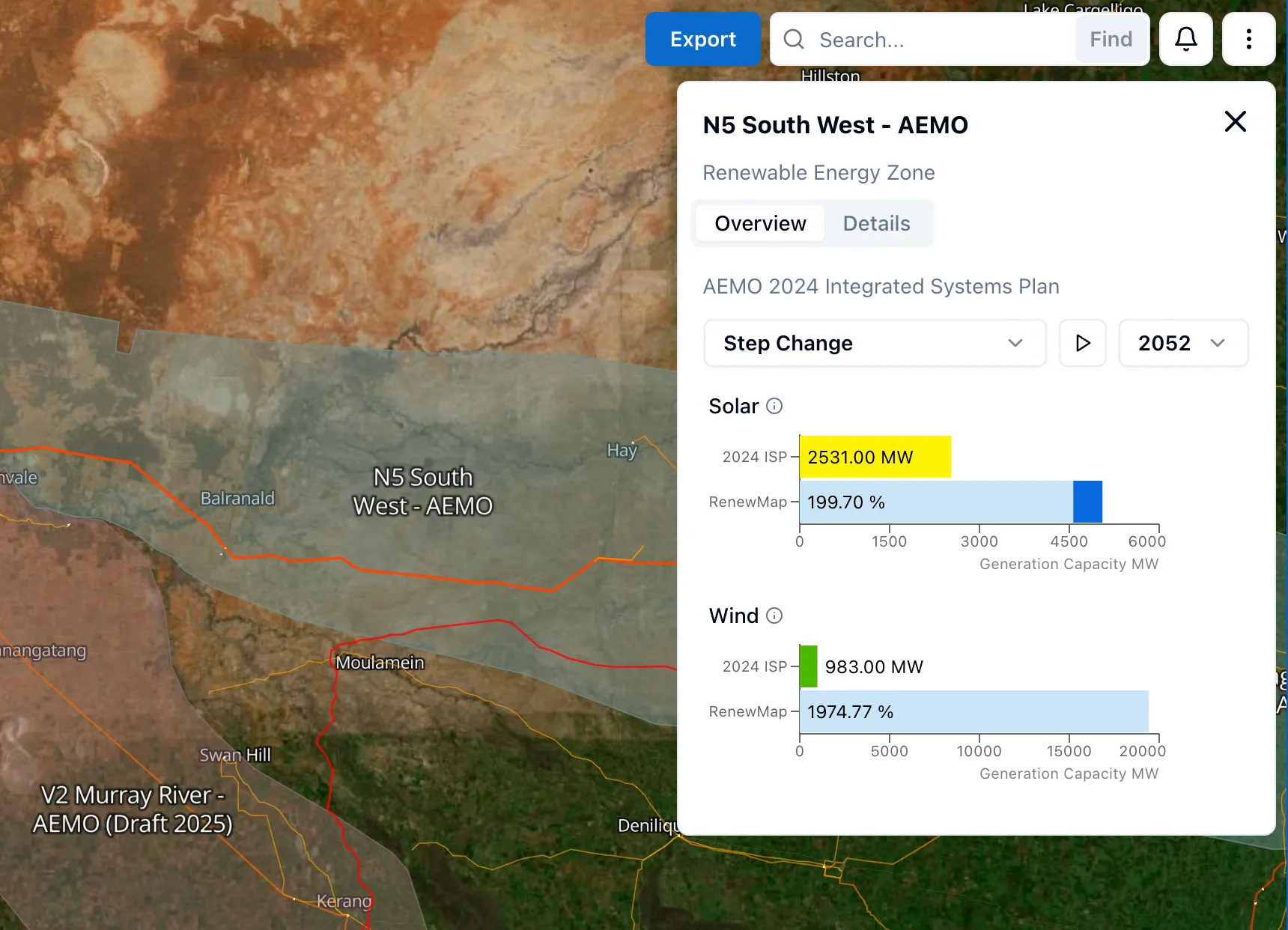Select the yellow 2531.00 MW solar bar
Viewport: 1288px width, 930px height.
pos(875,457)
